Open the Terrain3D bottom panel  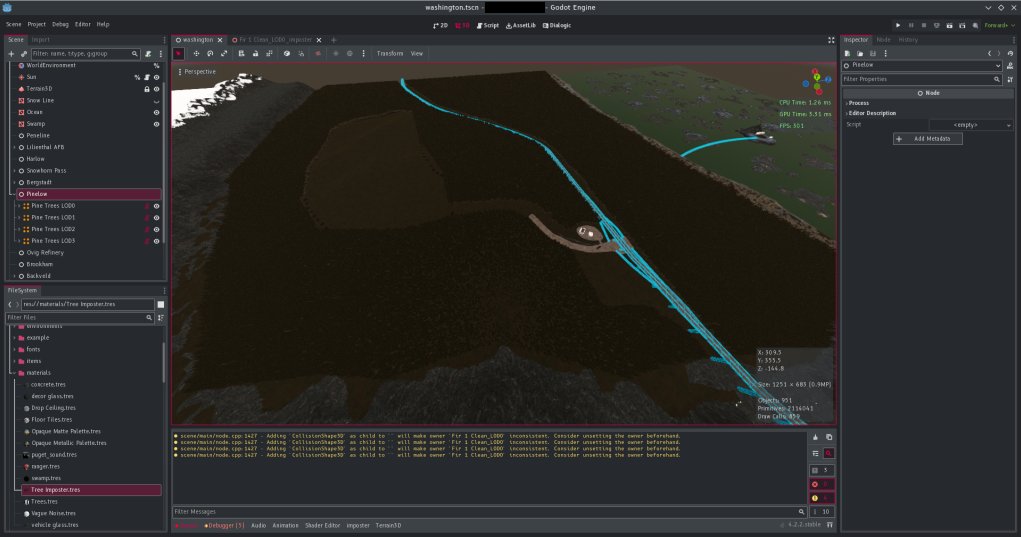[388, 525]
